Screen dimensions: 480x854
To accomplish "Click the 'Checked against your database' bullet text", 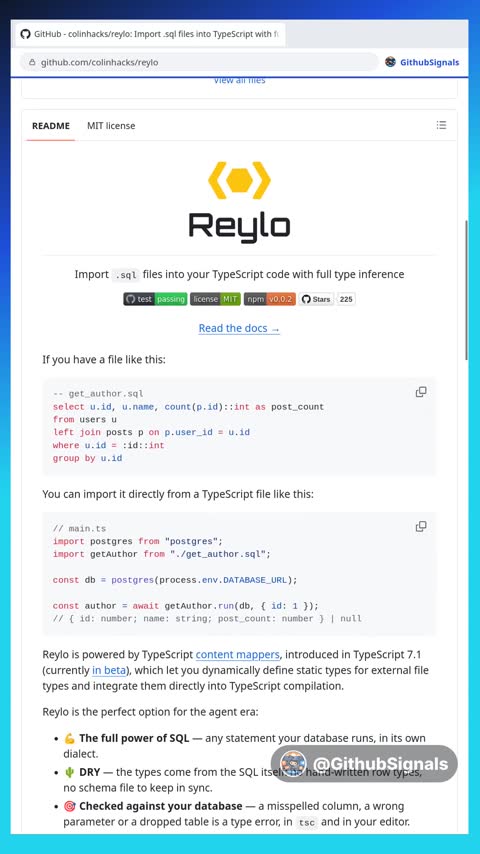I will (161, 806).
